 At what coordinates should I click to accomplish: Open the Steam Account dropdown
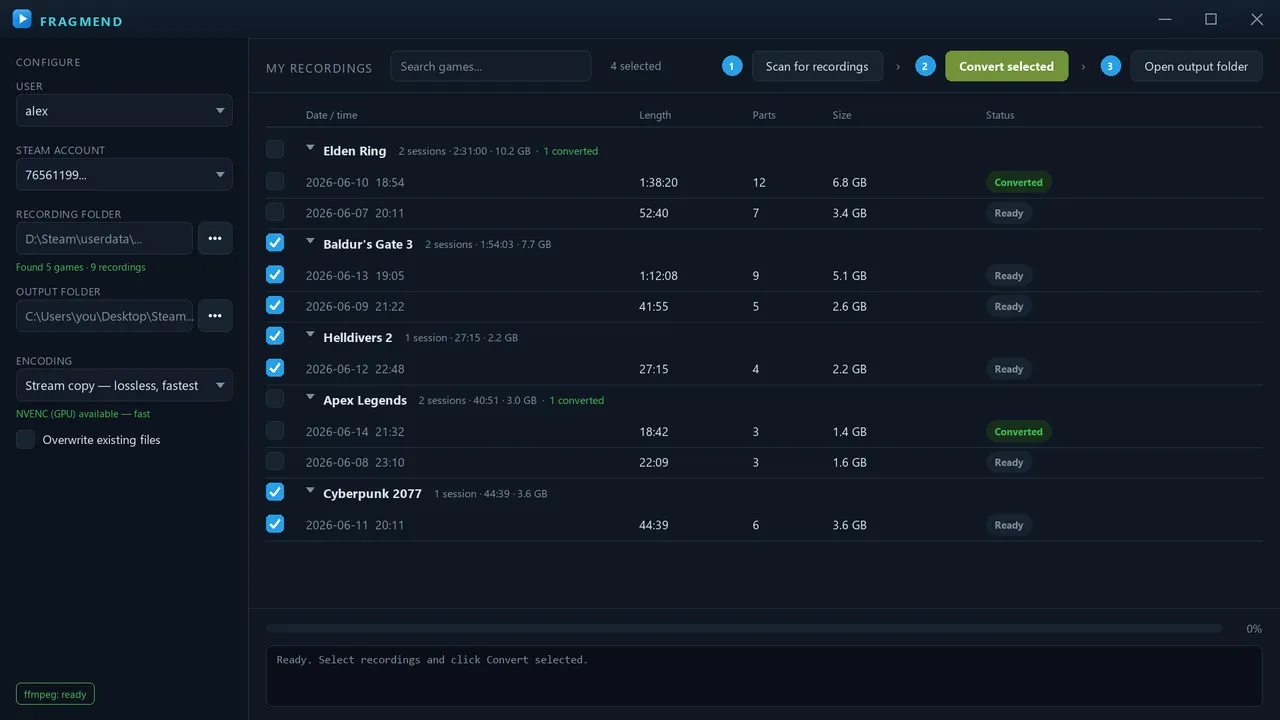[124, 175]
